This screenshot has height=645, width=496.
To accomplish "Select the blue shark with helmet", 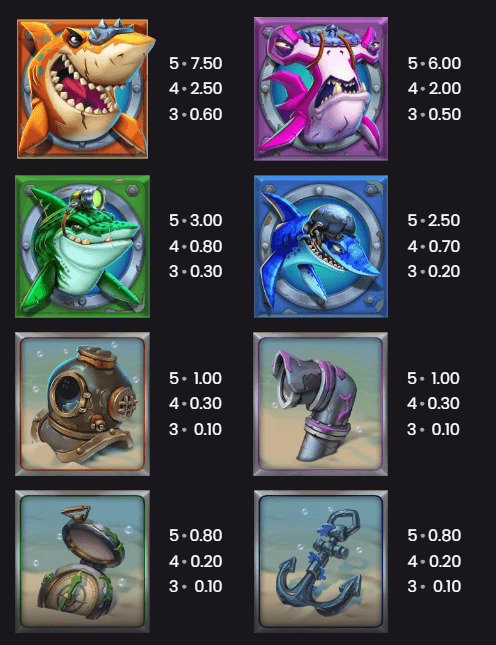I will coord(321,246).
